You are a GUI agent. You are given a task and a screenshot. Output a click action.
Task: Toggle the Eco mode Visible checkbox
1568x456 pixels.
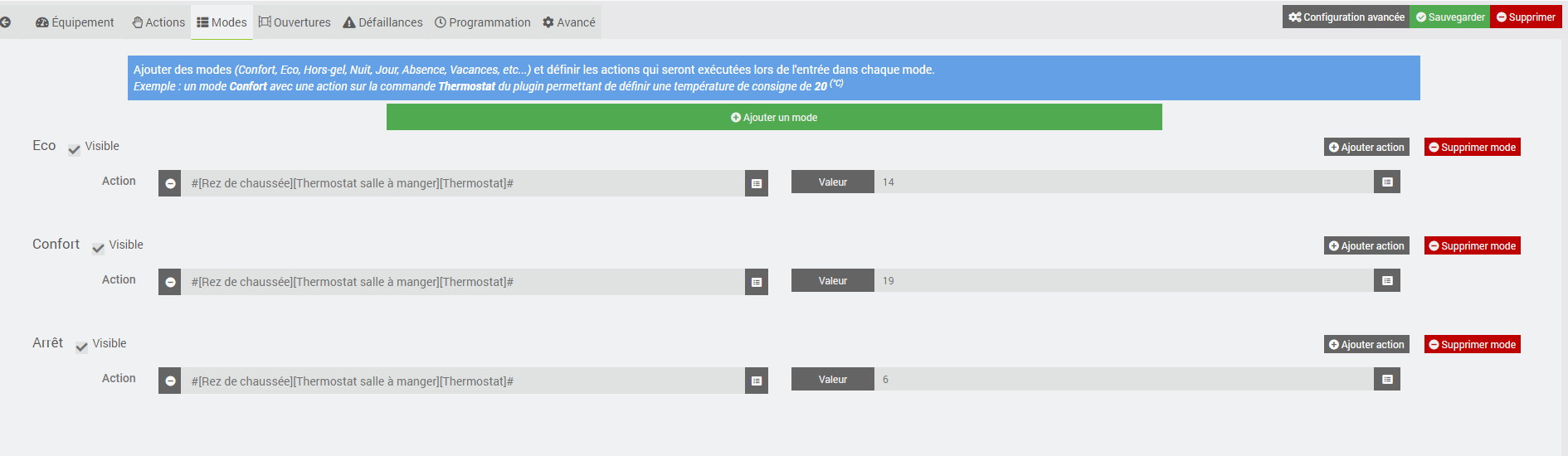pyautogui.click(x=75, y=149)
